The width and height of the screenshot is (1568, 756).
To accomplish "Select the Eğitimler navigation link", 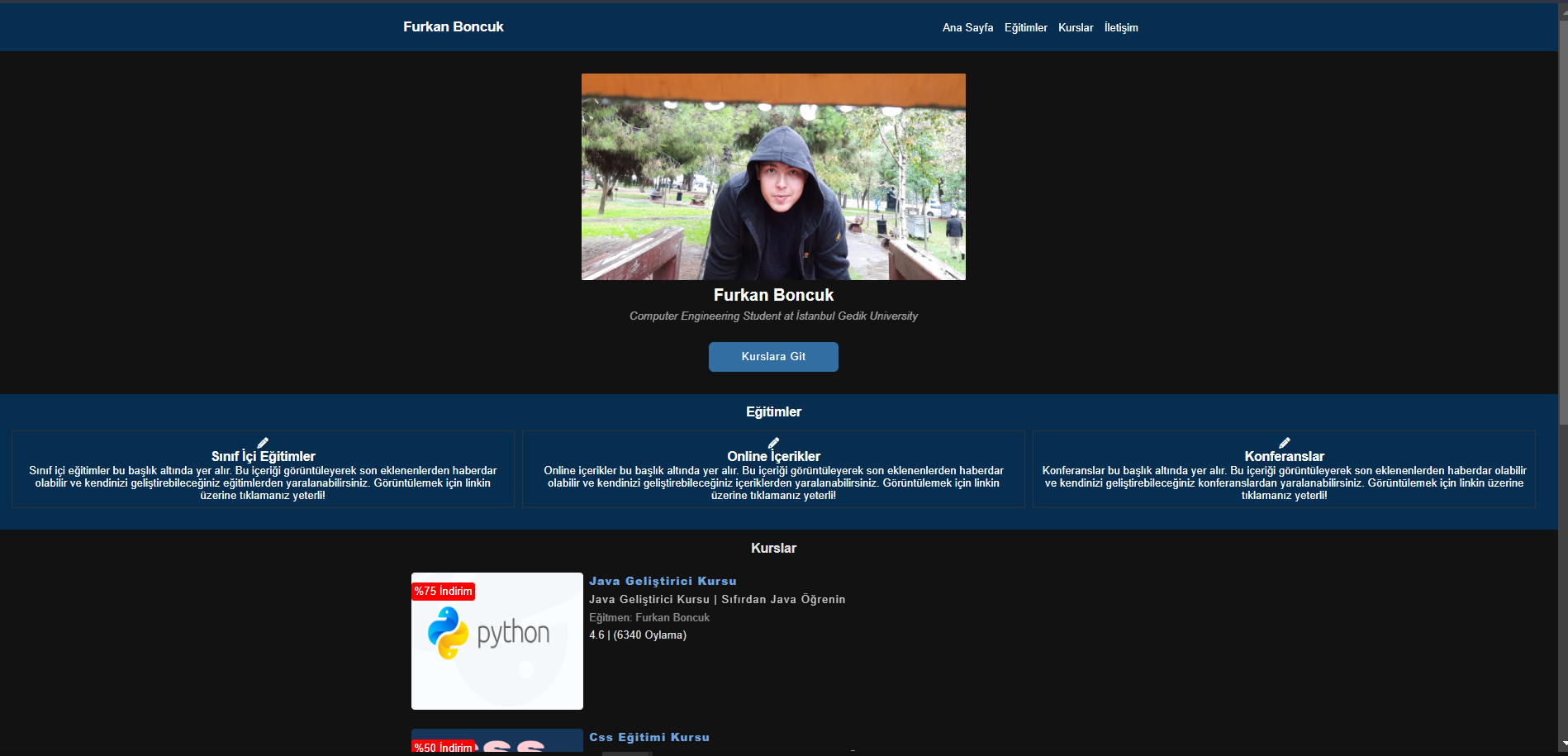I will click(x=1026, y=27).
